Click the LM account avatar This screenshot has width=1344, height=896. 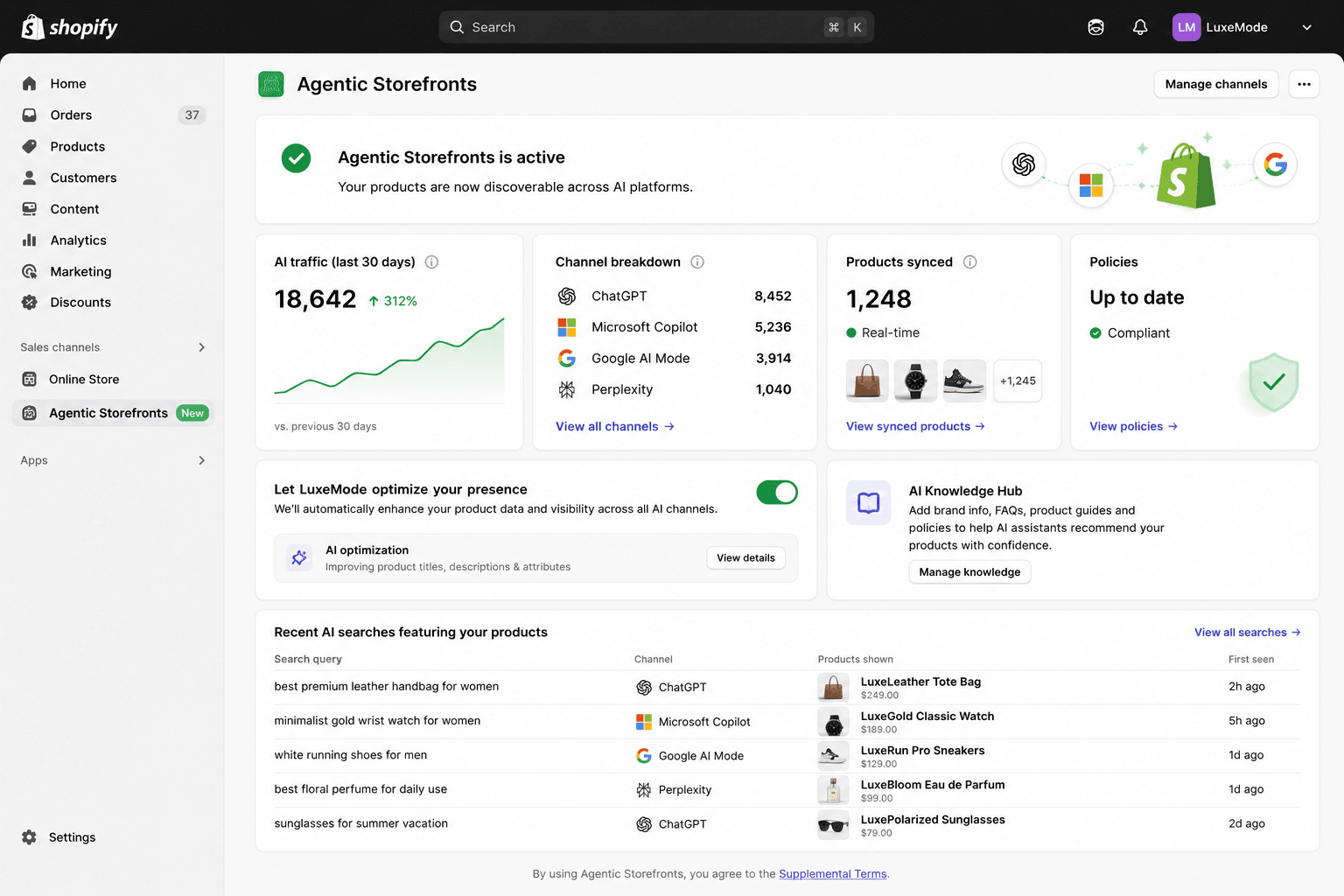click(x=1186, y=27)
